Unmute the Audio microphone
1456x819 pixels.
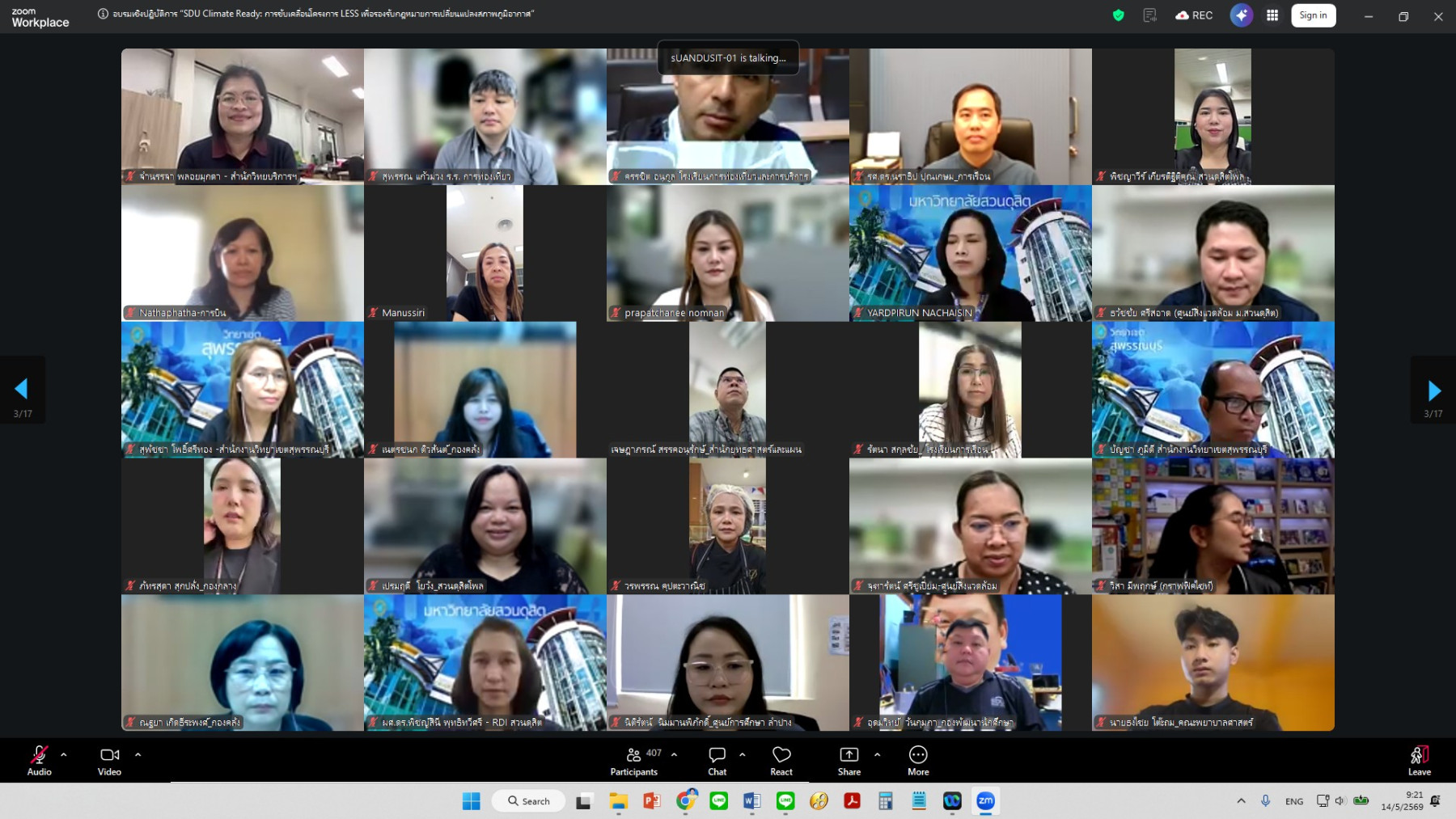(x=39, y=761)
